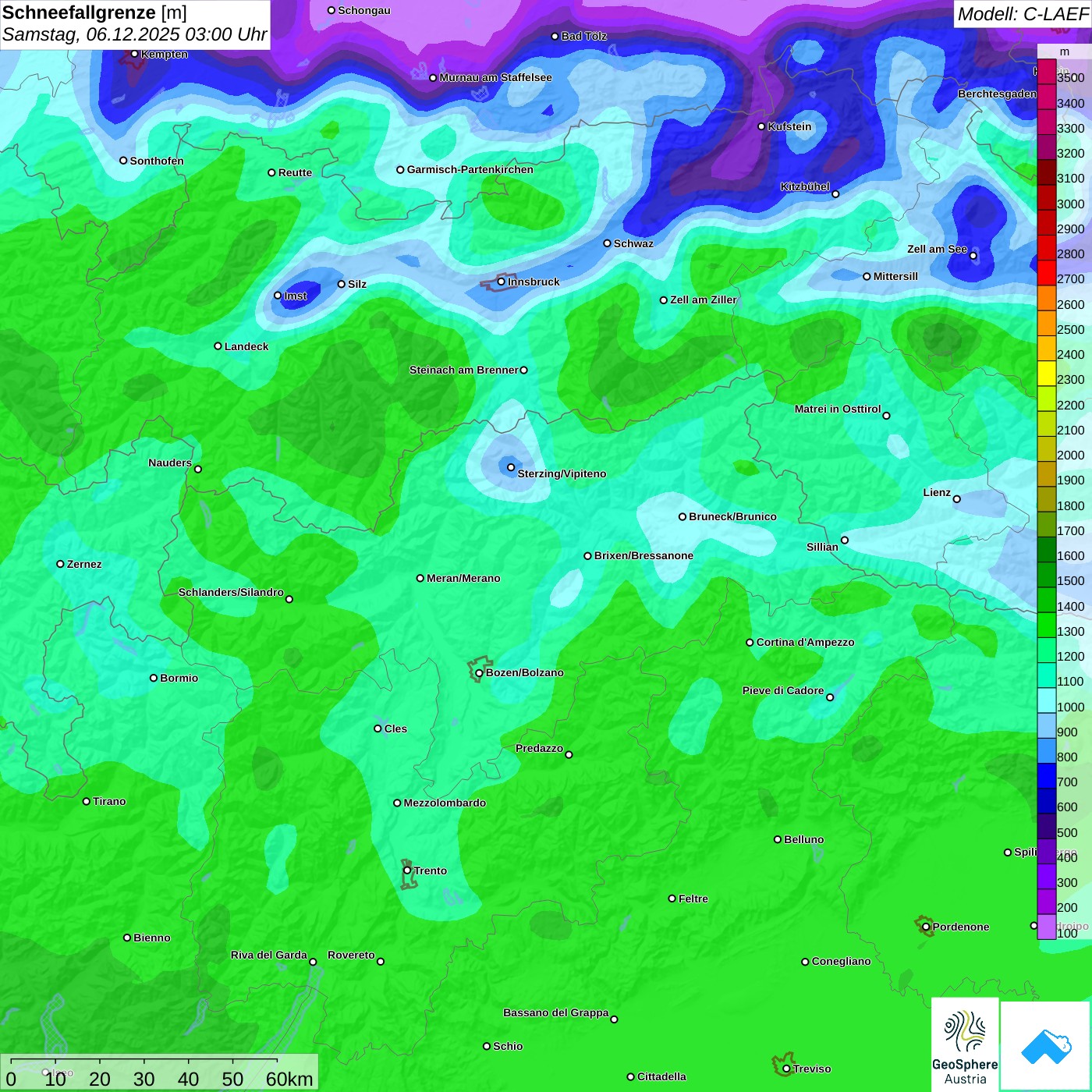Viewport: 1092px width, 1092px height.
Task: Click the date 'Samstag, 06.12.2025 03:00 Uhr'
Action: click(x=135, y=35)
